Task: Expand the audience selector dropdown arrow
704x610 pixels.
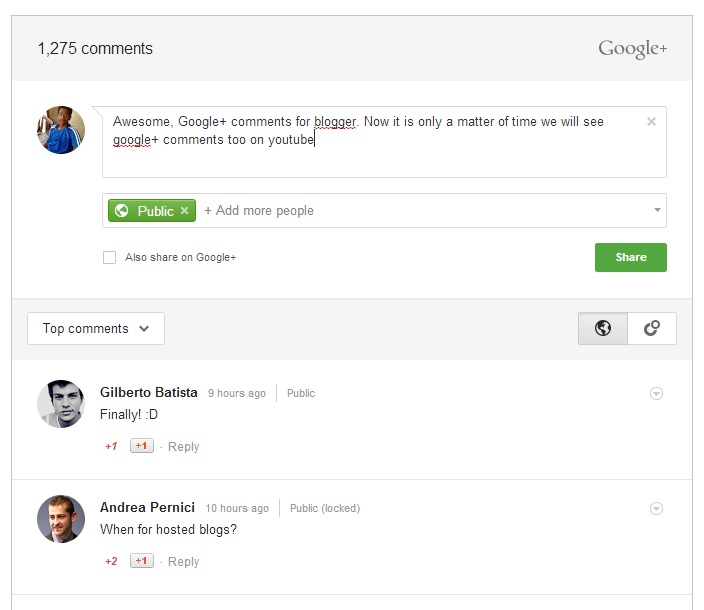Action: coord(657,211)
